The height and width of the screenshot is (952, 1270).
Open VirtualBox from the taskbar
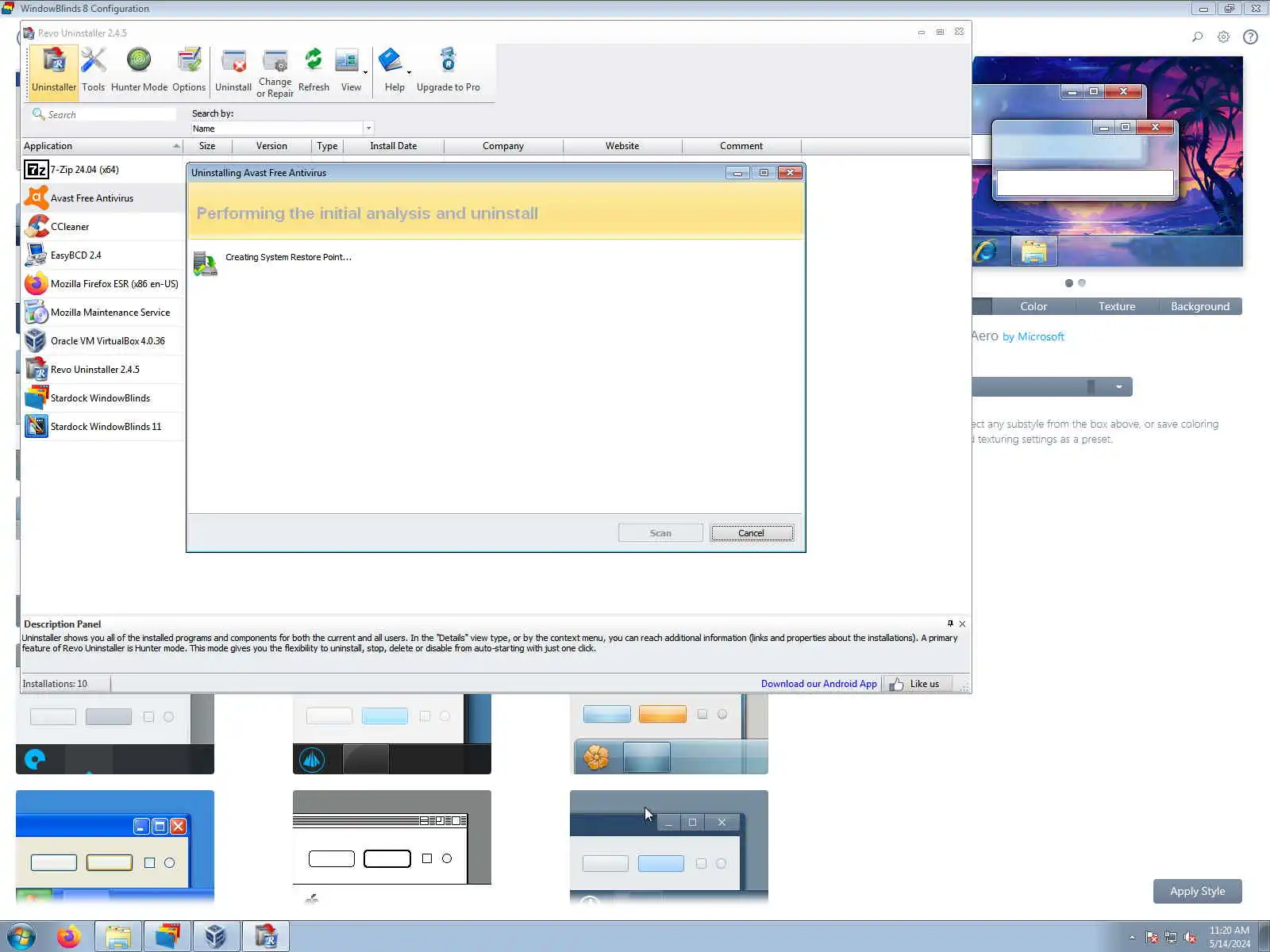pos(216,937)
